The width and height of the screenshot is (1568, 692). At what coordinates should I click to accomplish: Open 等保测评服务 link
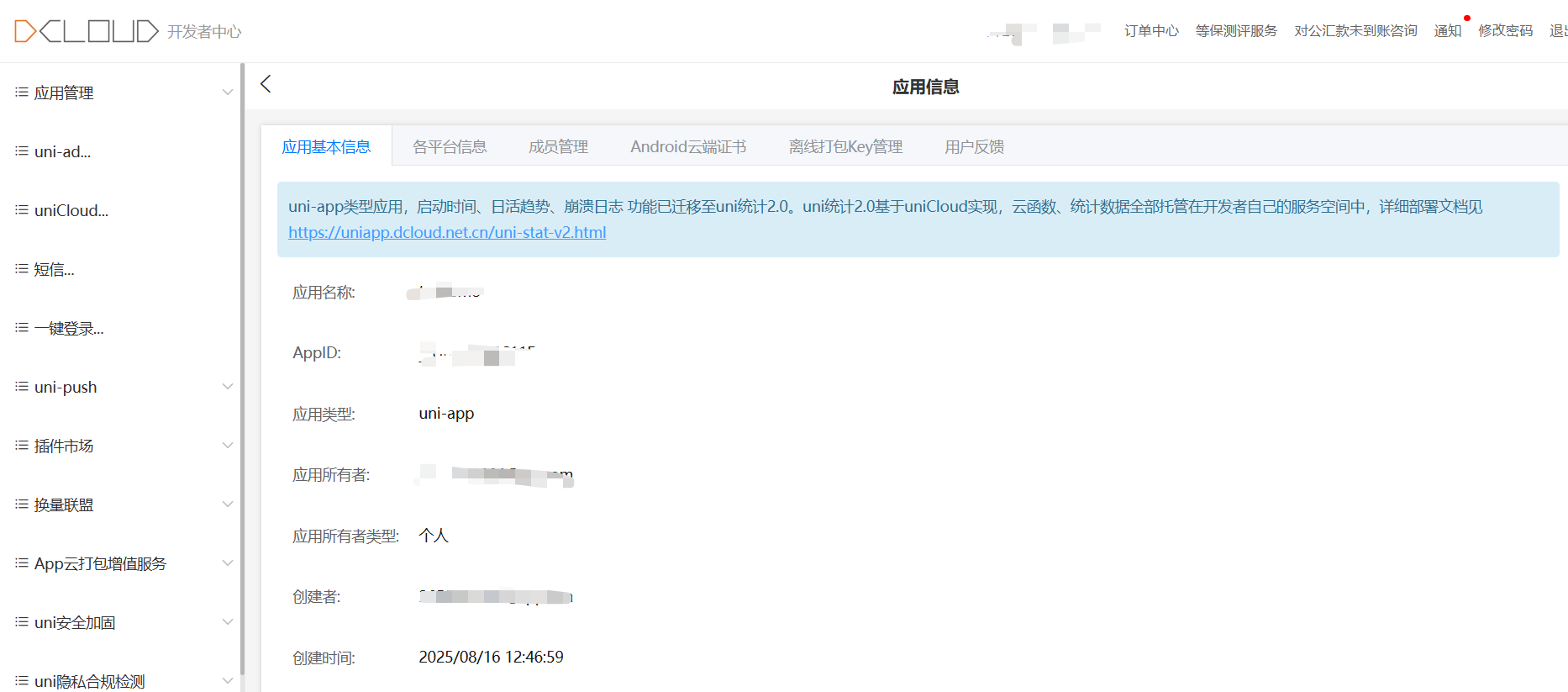click(x=1236, y=31)
